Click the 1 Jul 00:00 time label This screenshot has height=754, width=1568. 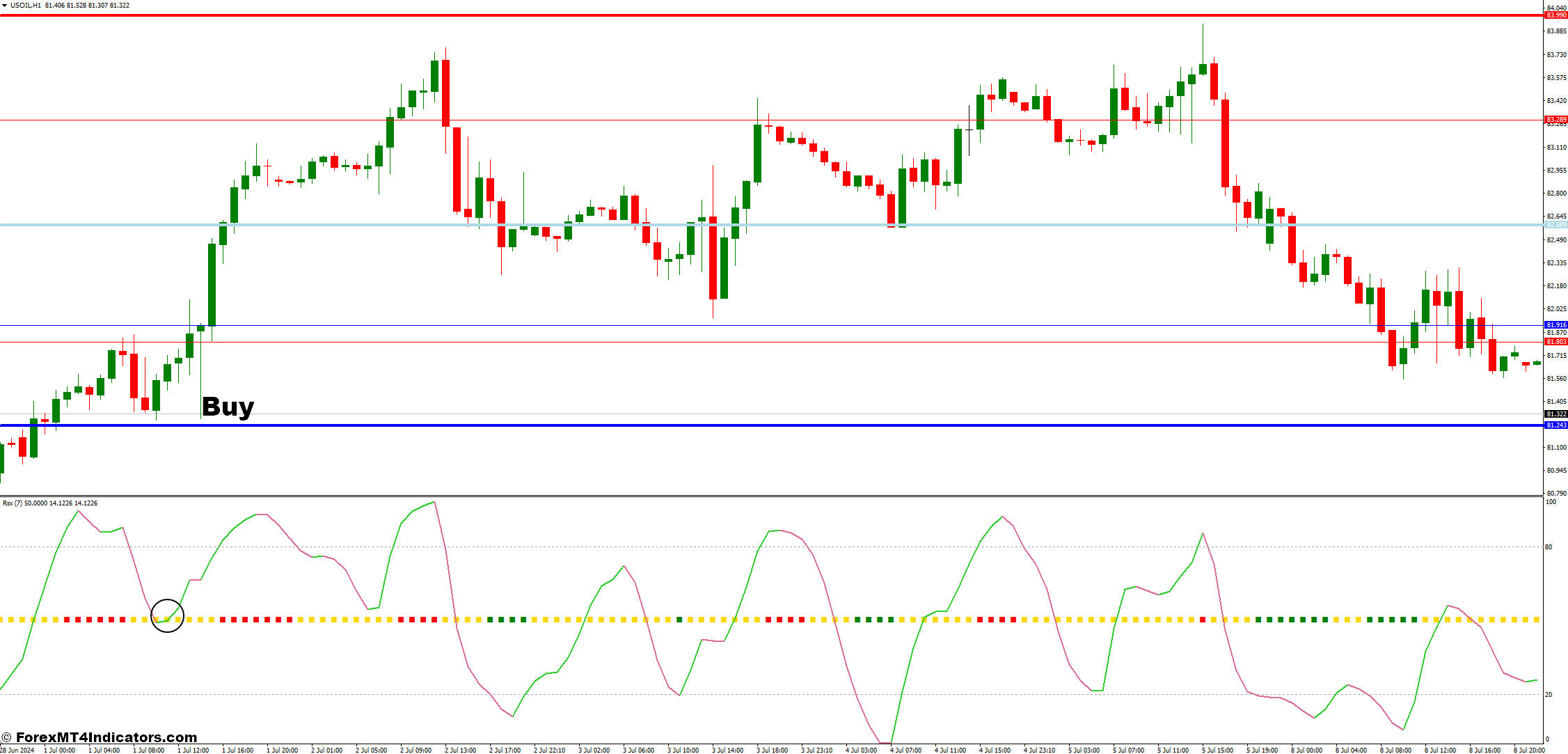coord(60,750)
